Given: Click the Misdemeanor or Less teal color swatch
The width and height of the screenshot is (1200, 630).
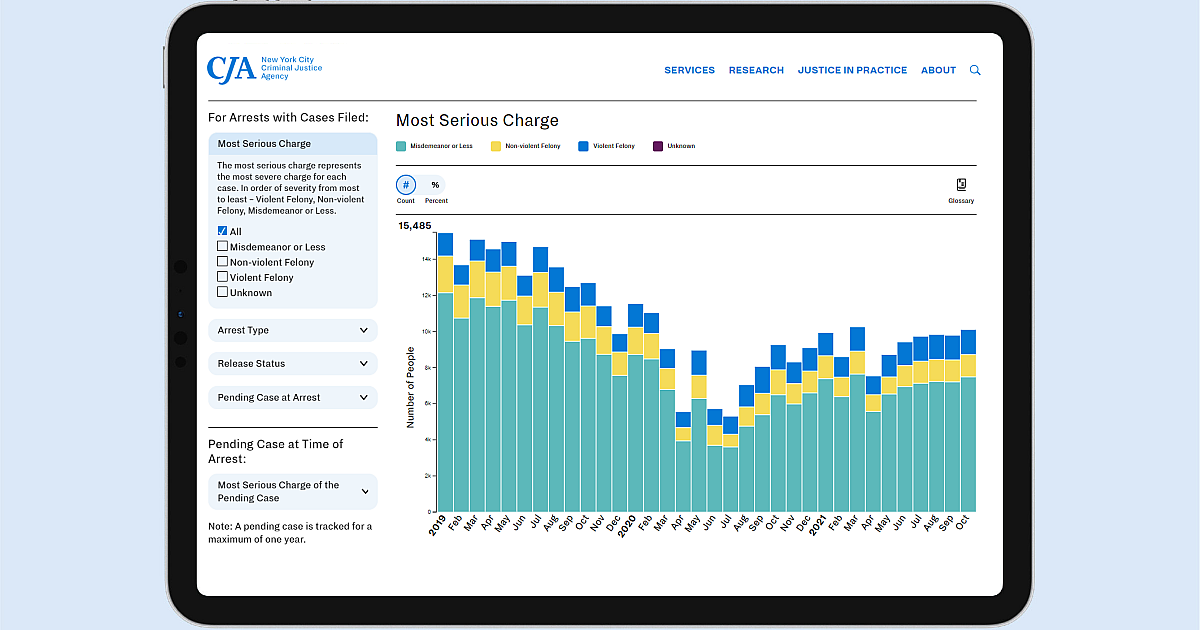Looking at the screenshot, I should point(400,145).
